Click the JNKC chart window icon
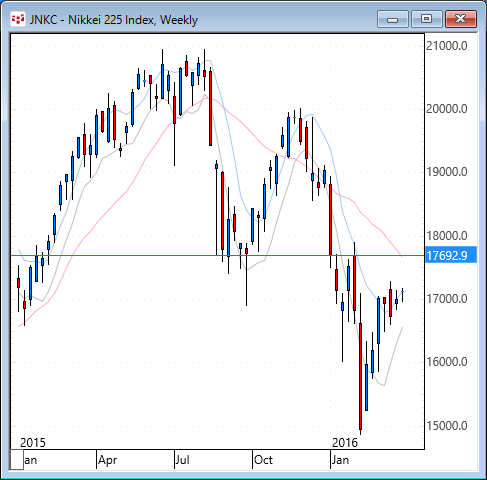 click(18, 20)
